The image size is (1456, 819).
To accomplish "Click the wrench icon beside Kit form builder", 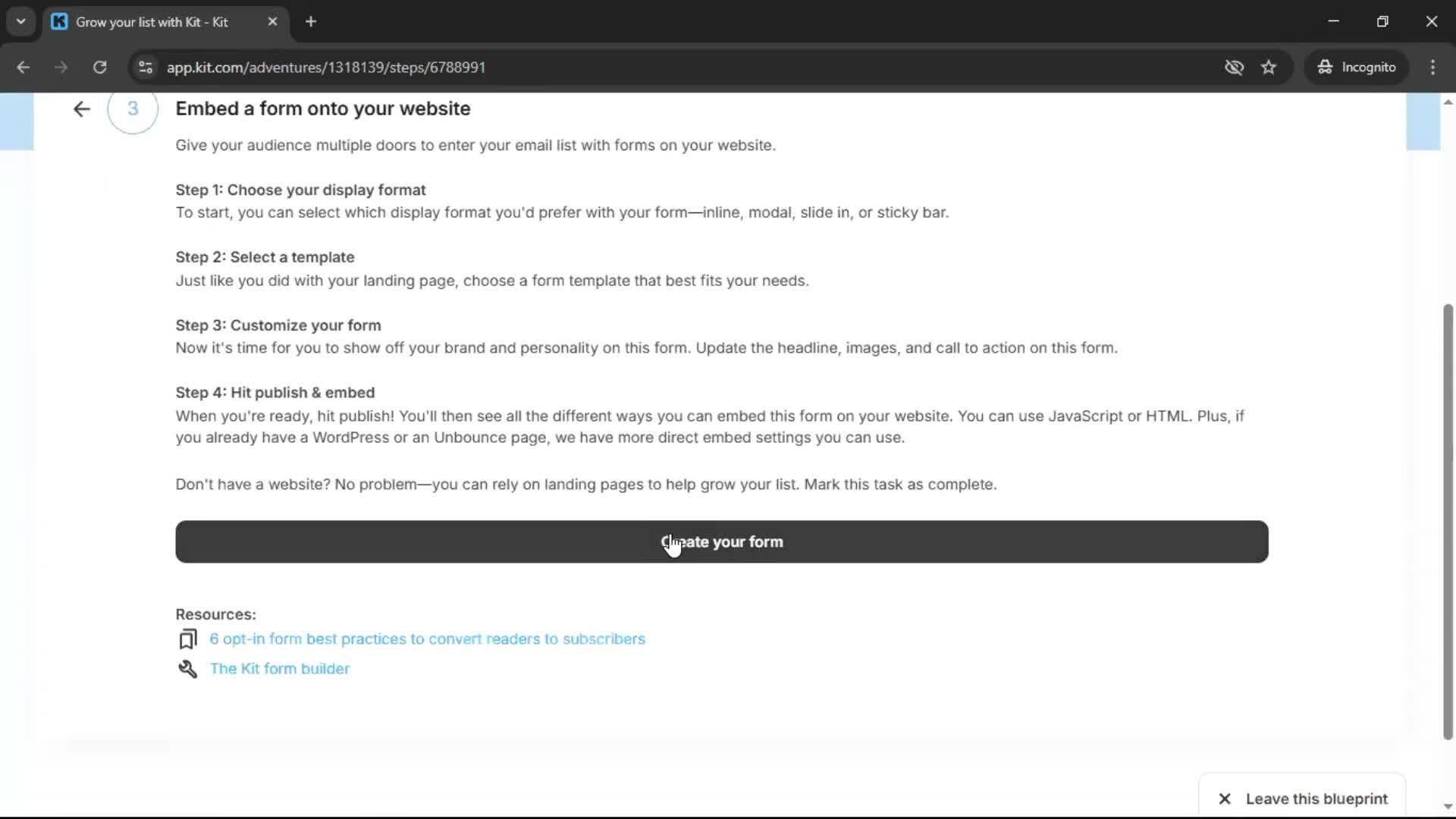I will coord(187,669).
